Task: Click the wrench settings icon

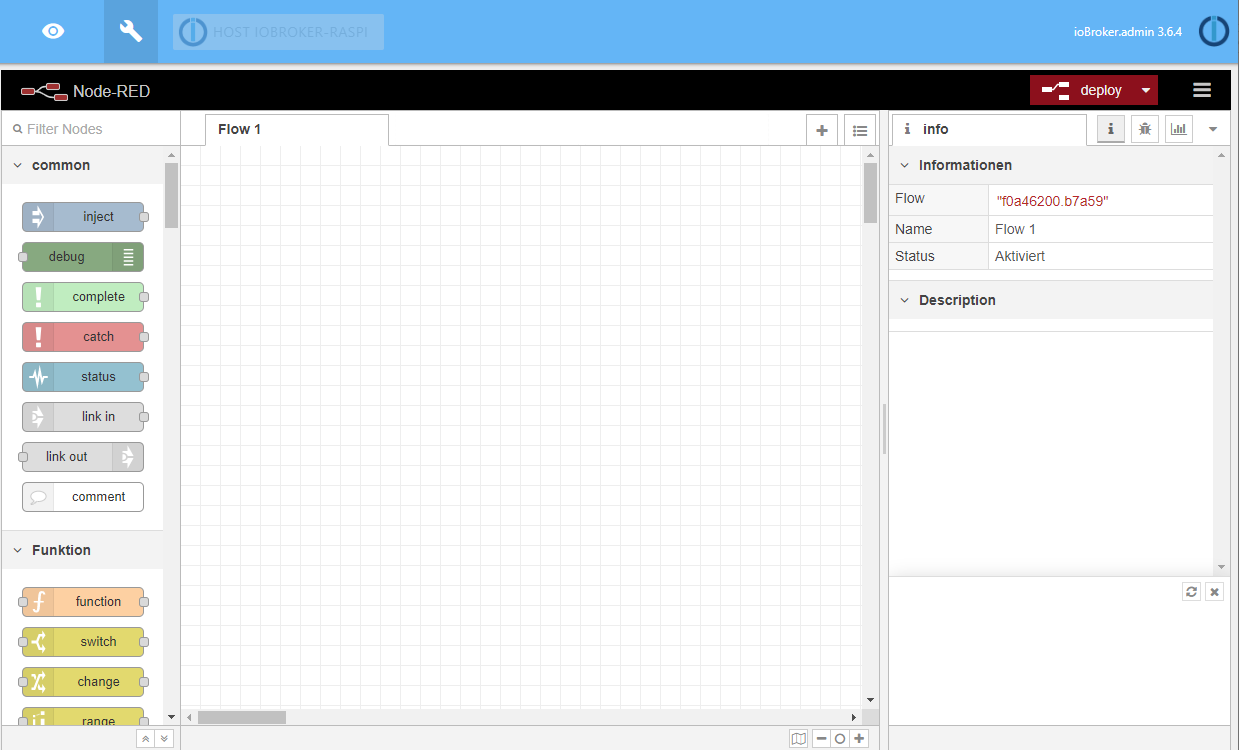Action: click(131, 32)
